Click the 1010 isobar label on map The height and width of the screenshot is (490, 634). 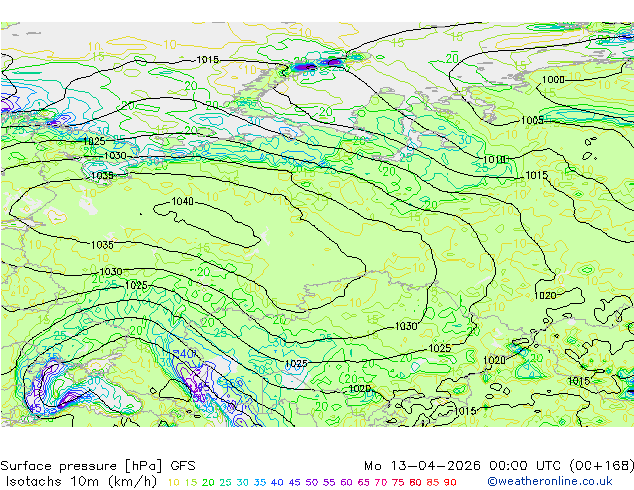(494, 160)
